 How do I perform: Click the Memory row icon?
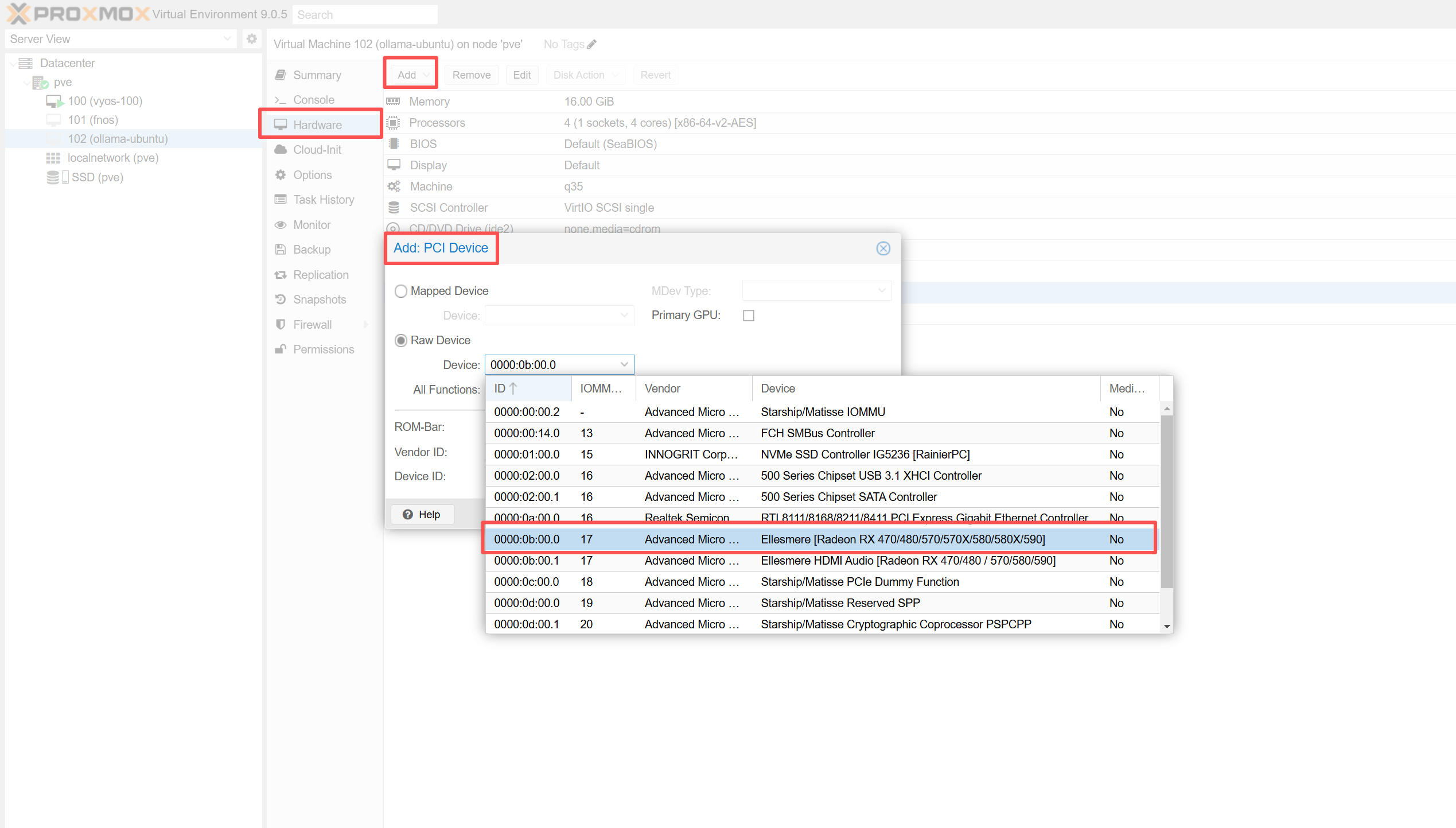coord(393,102)
